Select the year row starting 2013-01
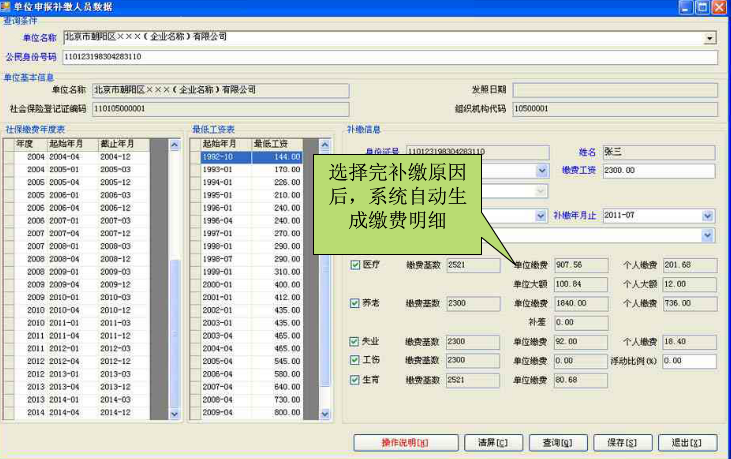Screen dimensions: 731x459 tap(82, 374)
